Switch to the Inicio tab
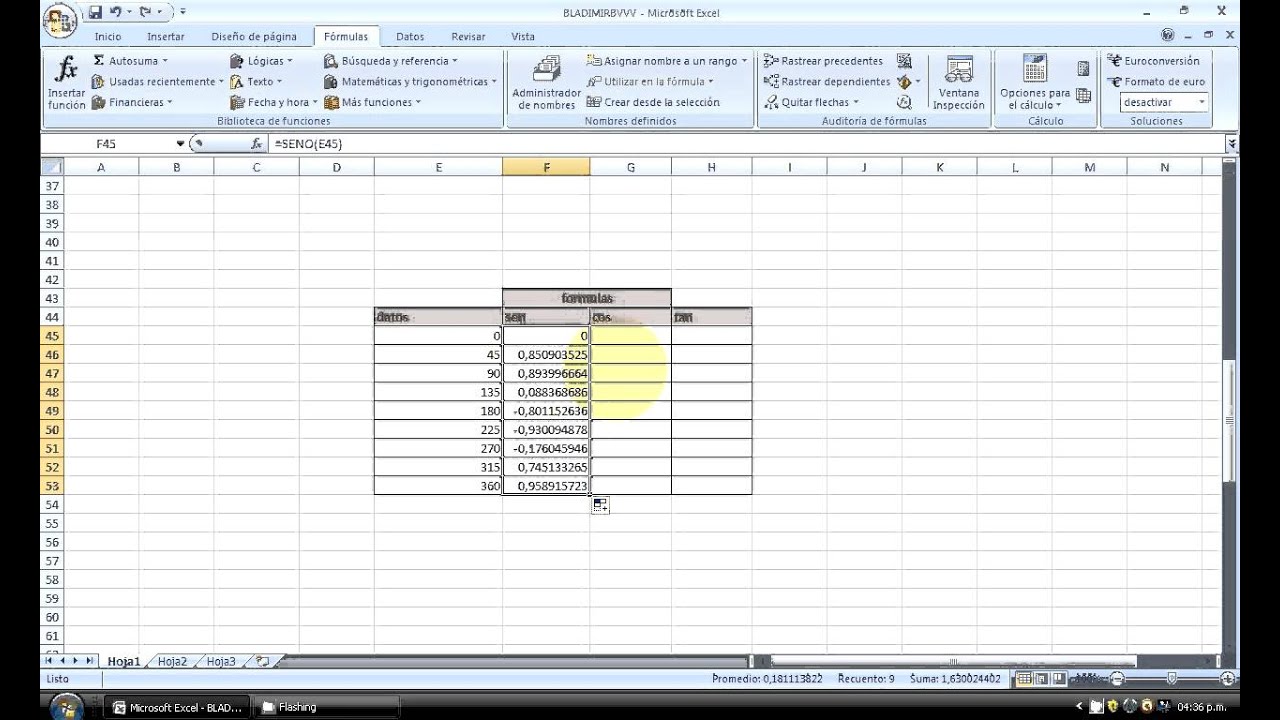The width and height of the screenshot is (1280, 720). [108, 37]
